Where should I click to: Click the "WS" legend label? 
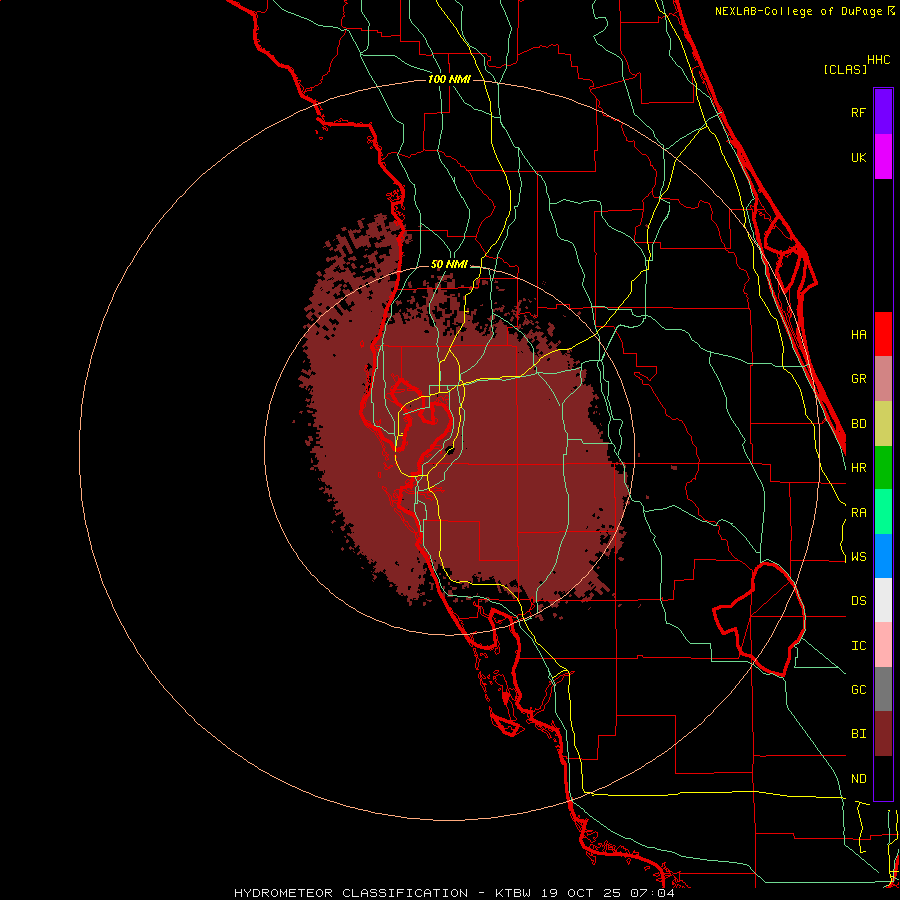[858, 557]
